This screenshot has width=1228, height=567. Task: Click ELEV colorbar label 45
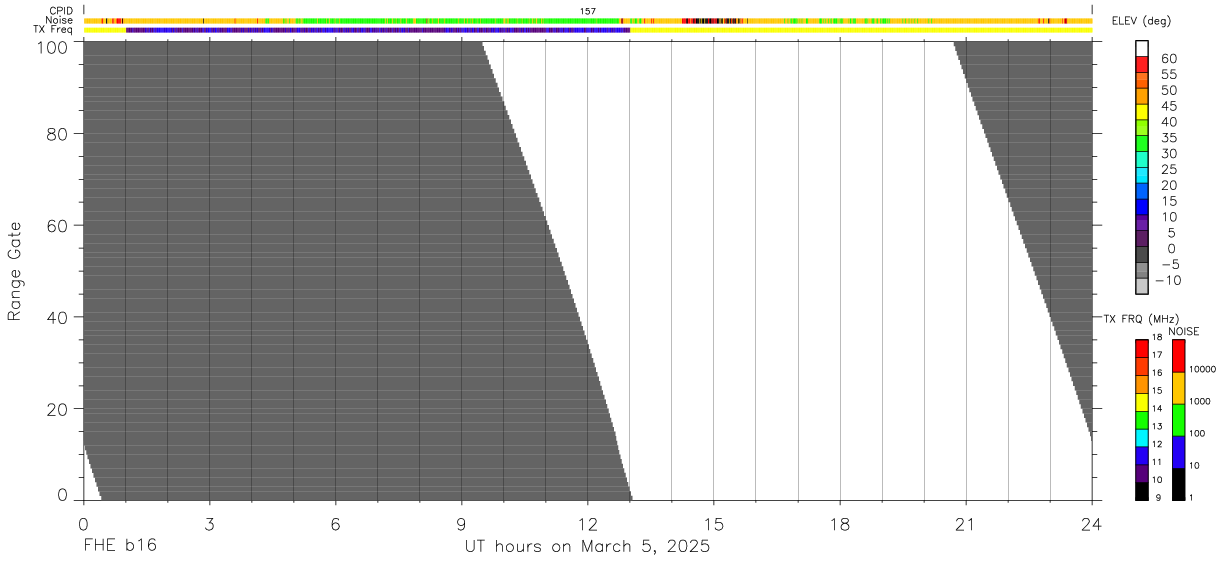click(x=1169, y=106)
